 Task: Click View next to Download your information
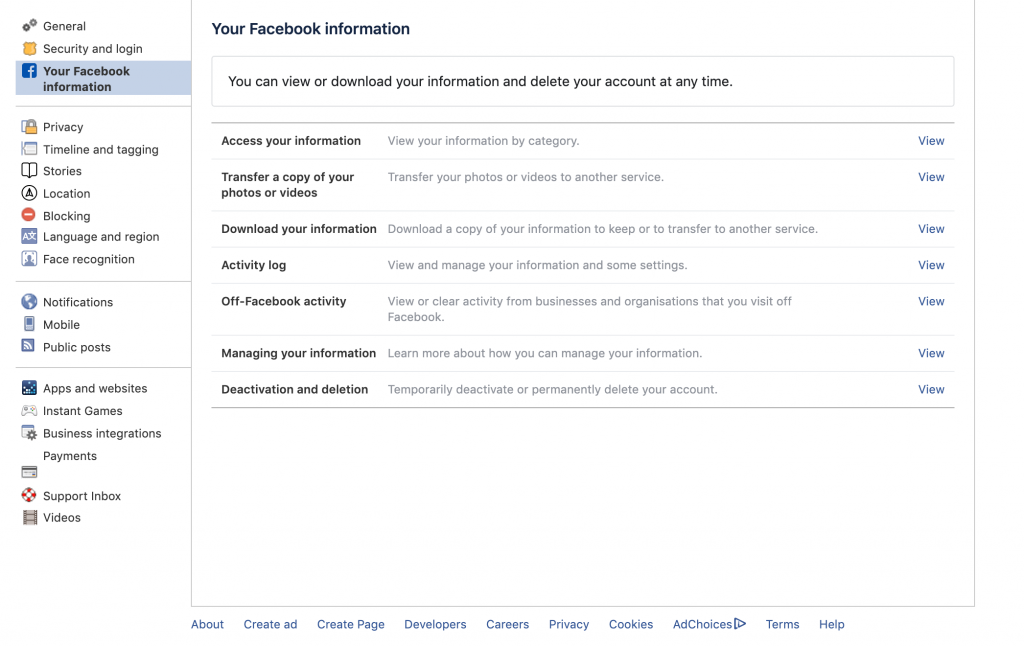click(931, 229)
